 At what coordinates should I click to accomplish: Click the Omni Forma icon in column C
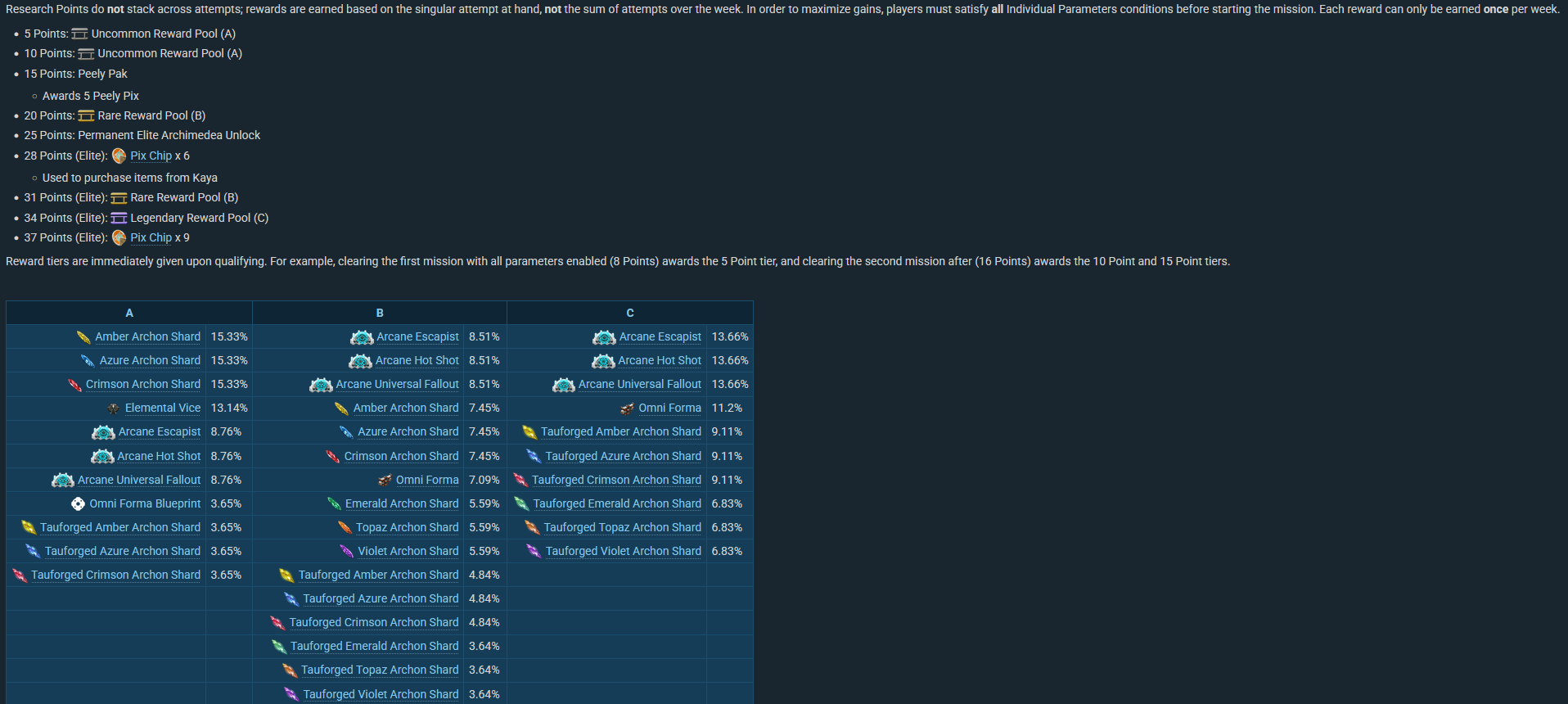tap(627, 408)
